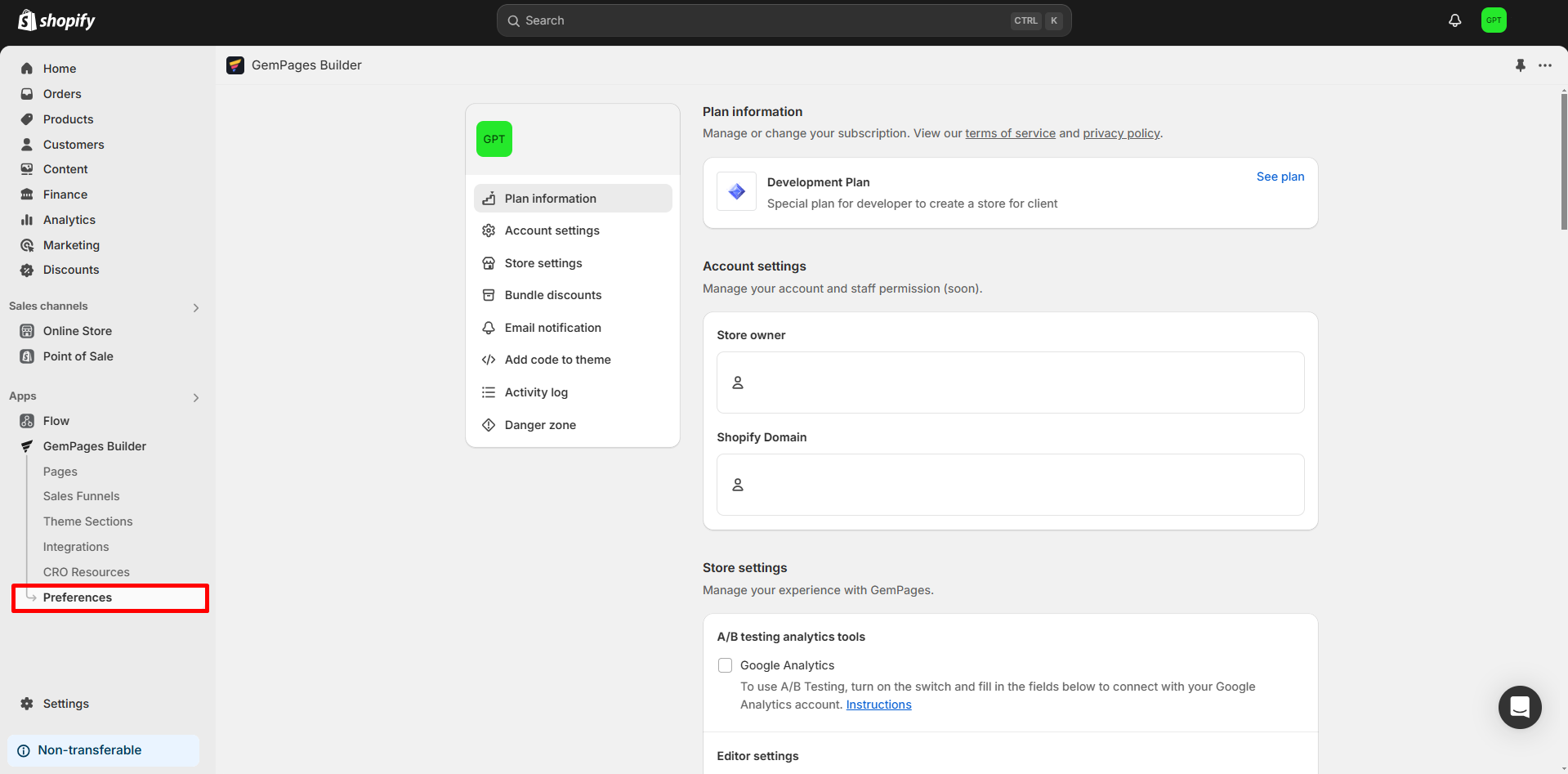Open the A/B testing Instructions link
The image size is (1568, 774).
click(878, 705)
